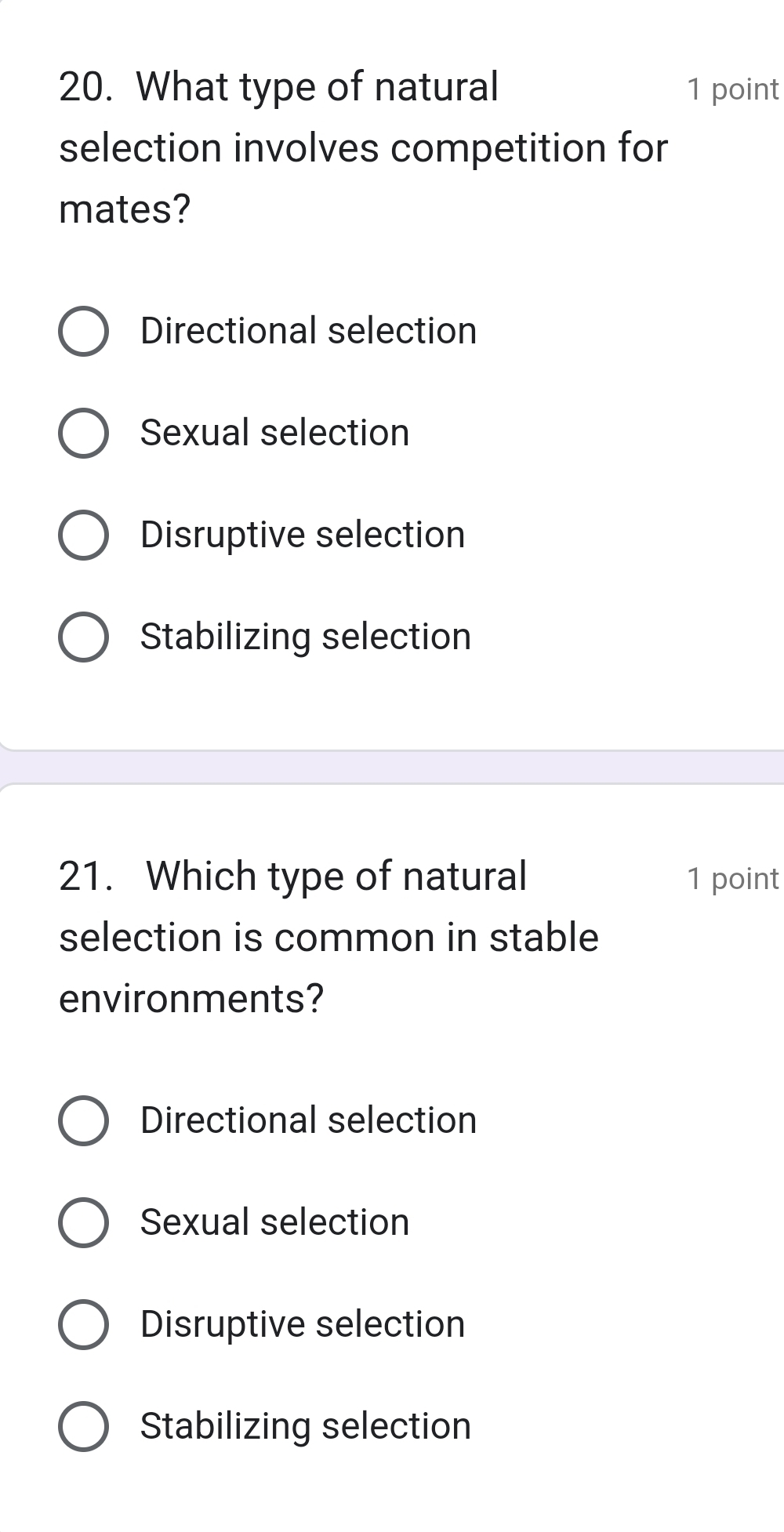The image size is (784, 1532).
Task: Tap 'Stabilizing selection' label text in question 20
Action: 306,637
